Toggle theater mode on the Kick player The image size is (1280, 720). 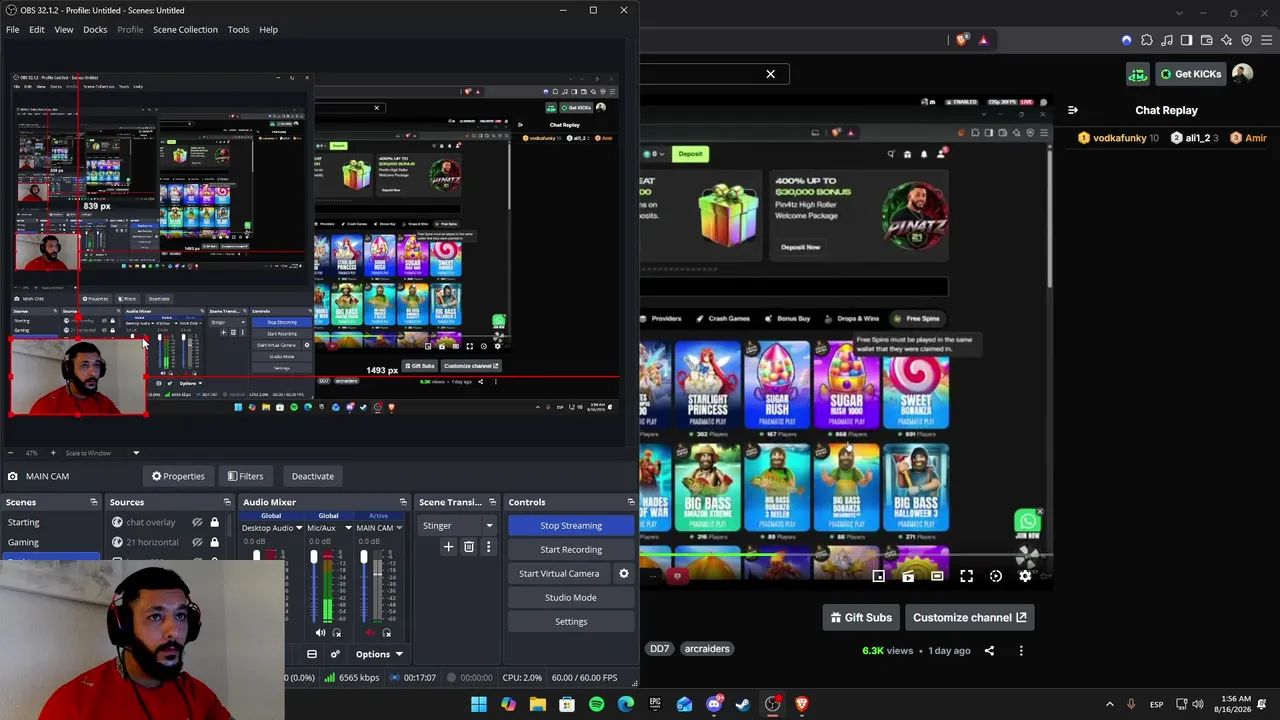coord(937,576)
